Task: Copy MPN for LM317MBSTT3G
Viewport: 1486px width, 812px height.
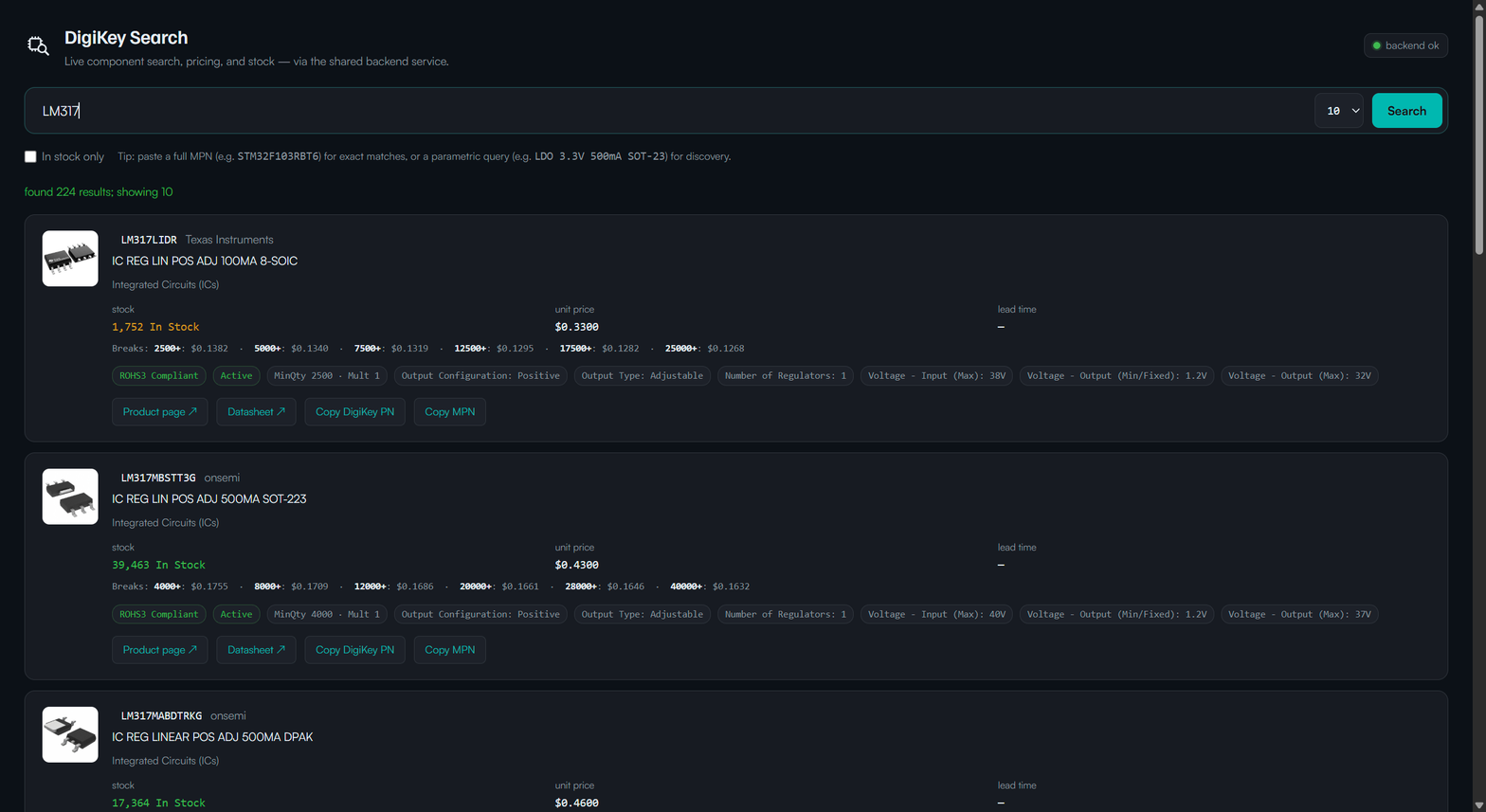Action: click(449, 650)
